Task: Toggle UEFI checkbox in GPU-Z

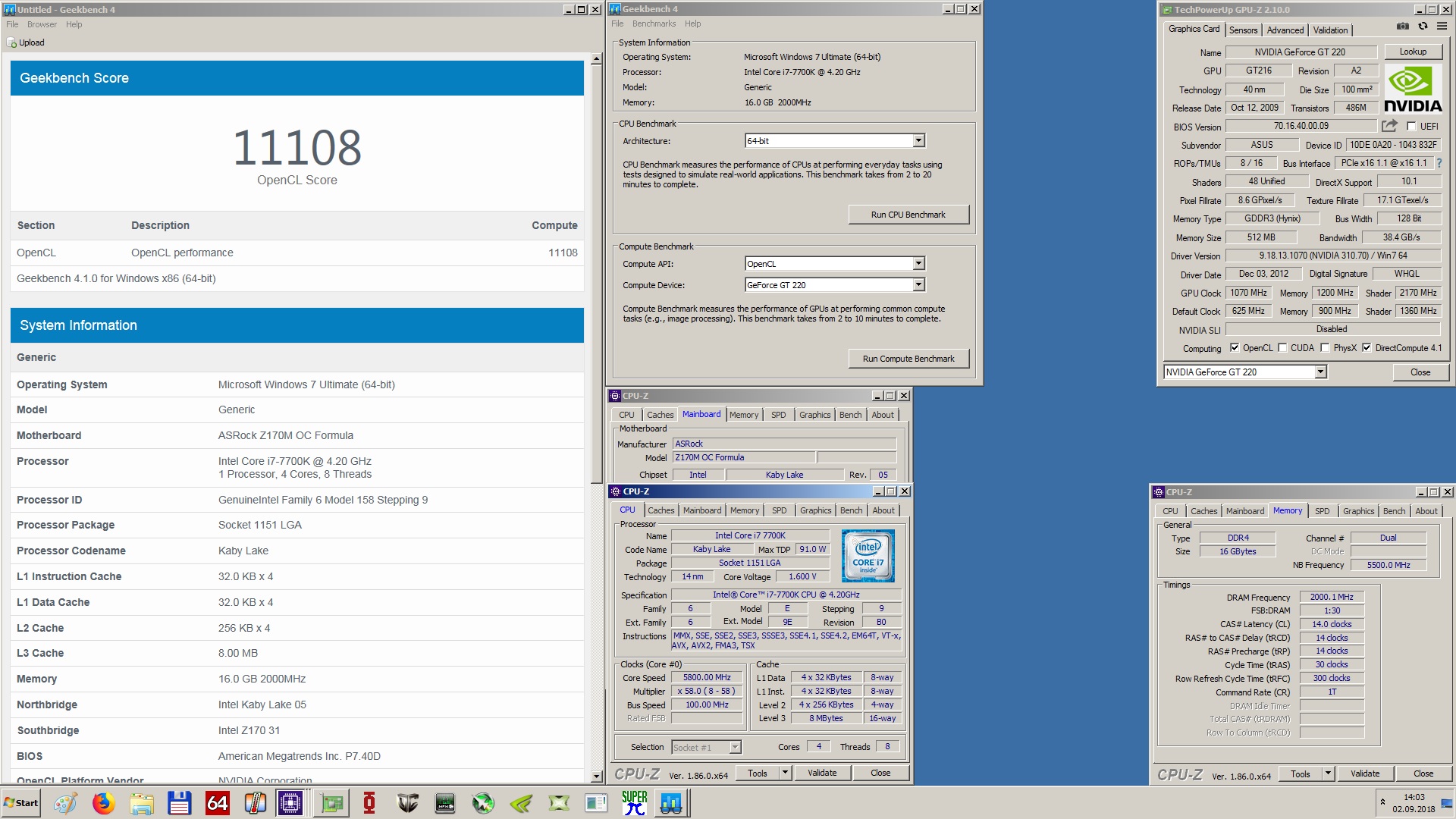Action: [x=1411, y=127]
